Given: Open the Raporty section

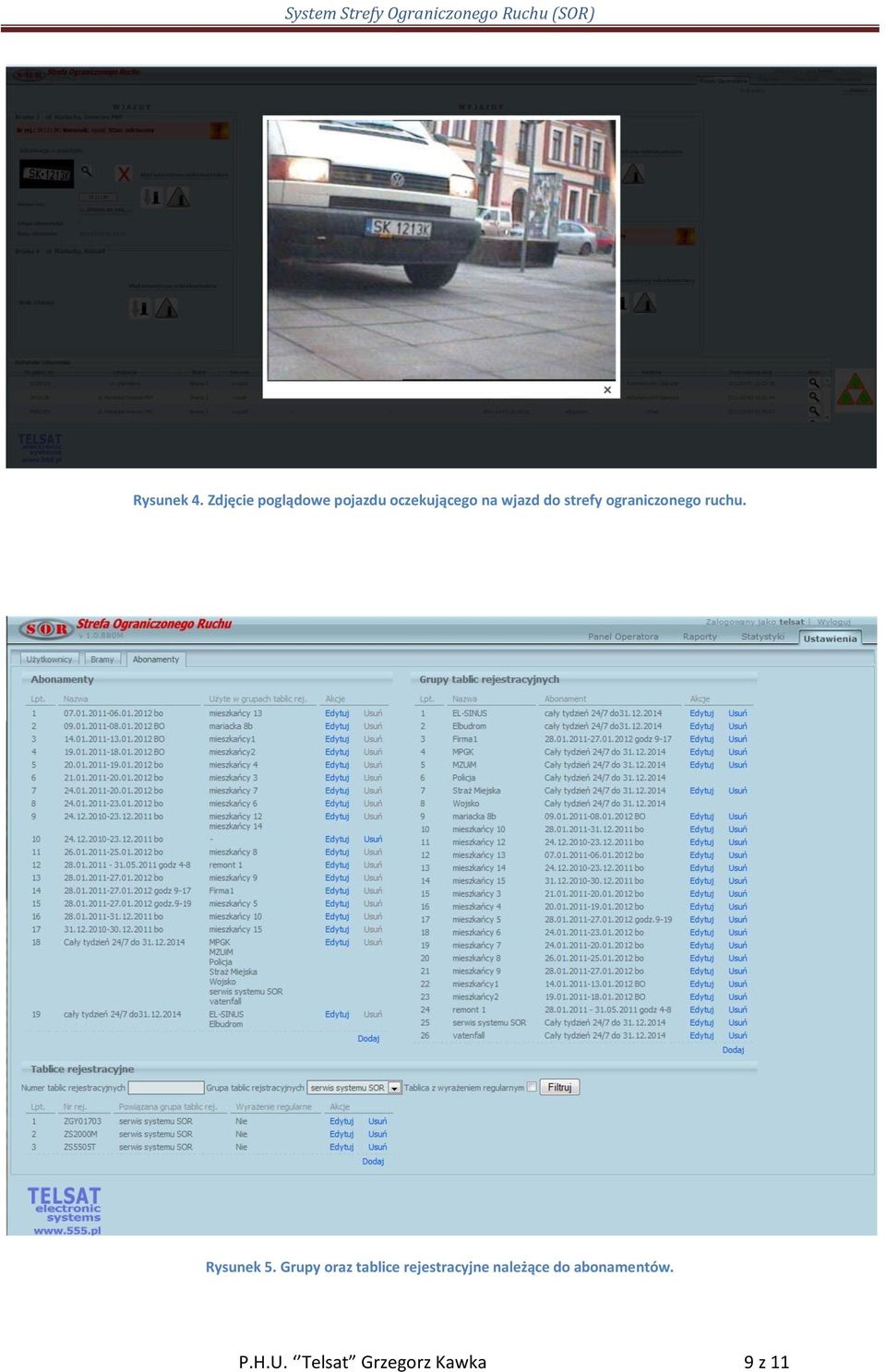Looking at the screenshot, I should [x=700, y=637].
